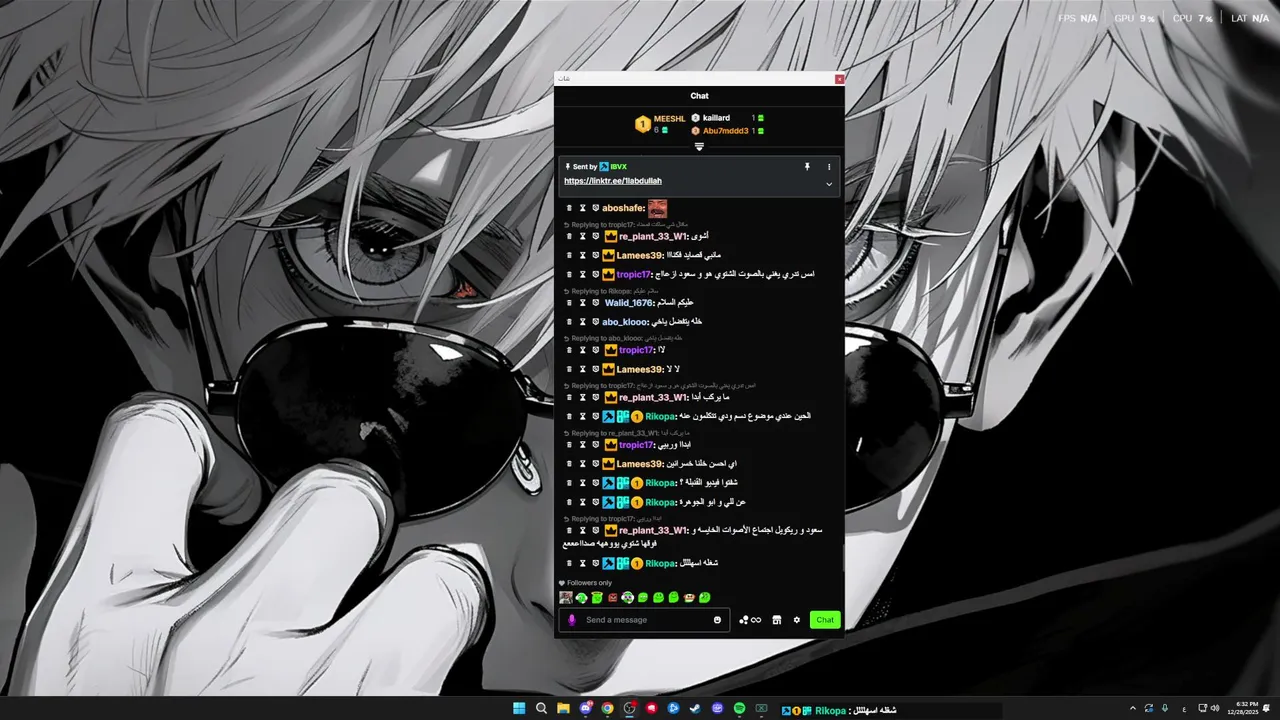The width and height of the screenshot is (1280, 720).
Task: Open Google Chrome from the taskbar
Action: 607,708
